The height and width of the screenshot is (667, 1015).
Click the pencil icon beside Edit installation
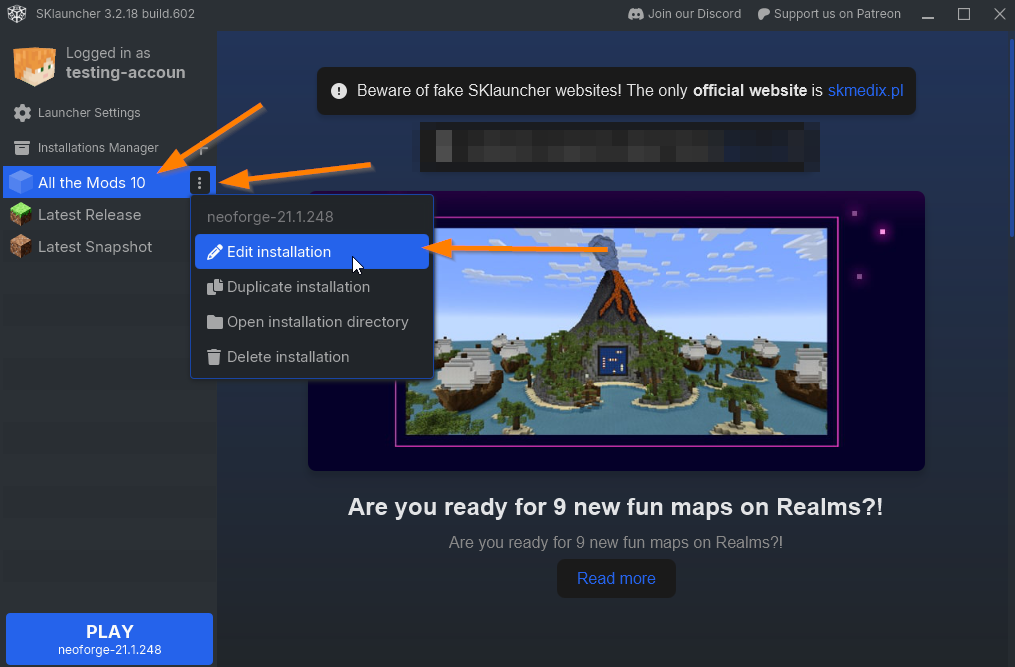[214, 252]
